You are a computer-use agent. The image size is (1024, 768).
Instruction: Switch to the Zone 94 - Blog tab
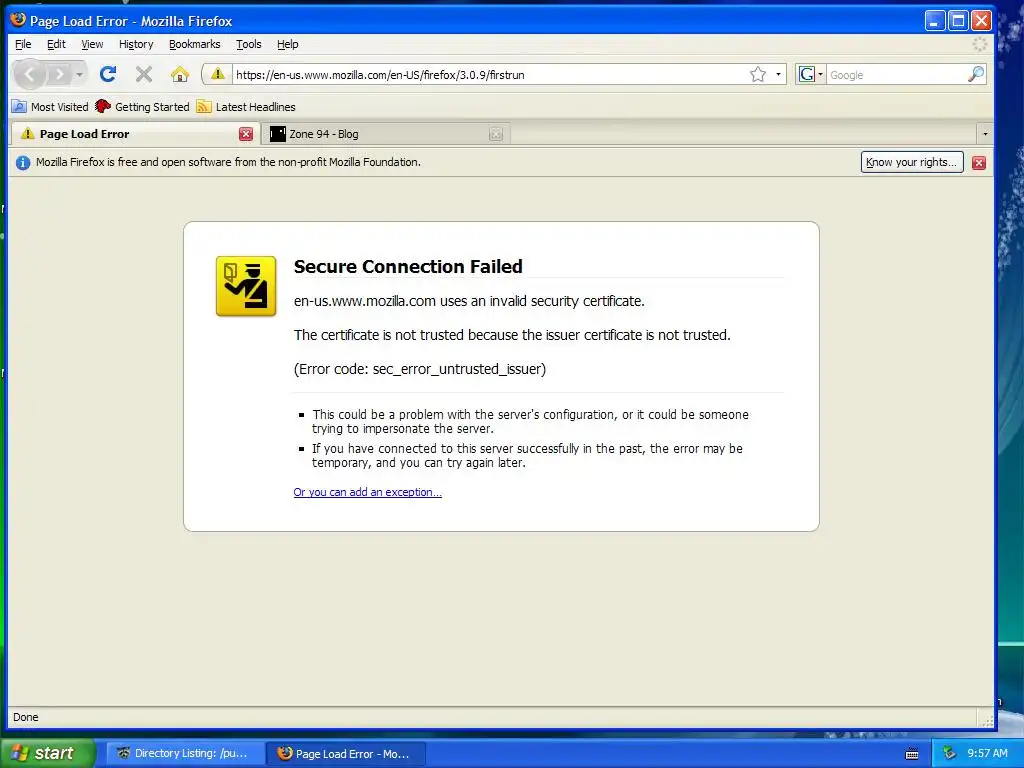[385, 134]
